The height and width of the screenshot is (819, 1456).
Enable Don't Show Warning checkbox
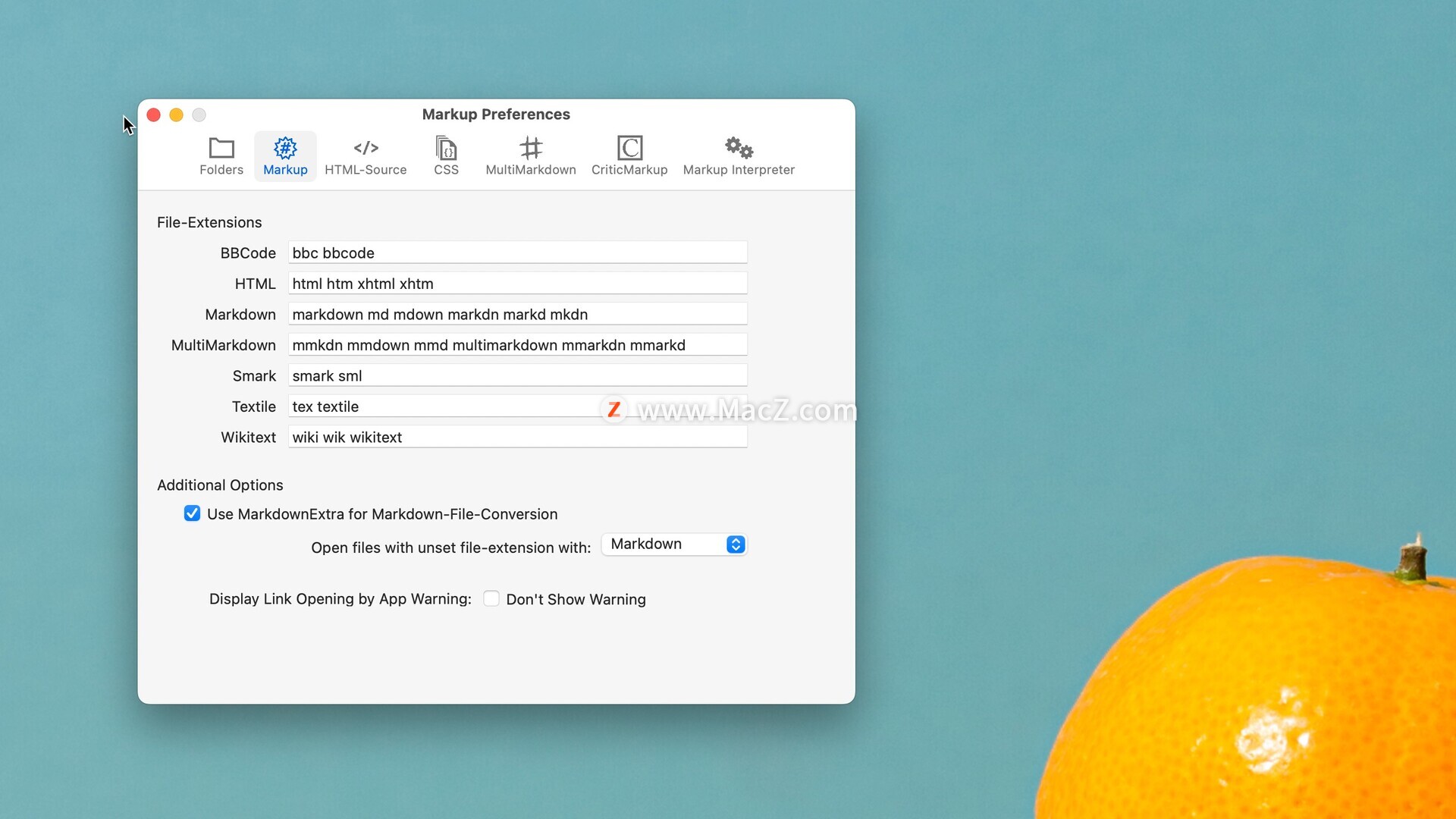491,598
